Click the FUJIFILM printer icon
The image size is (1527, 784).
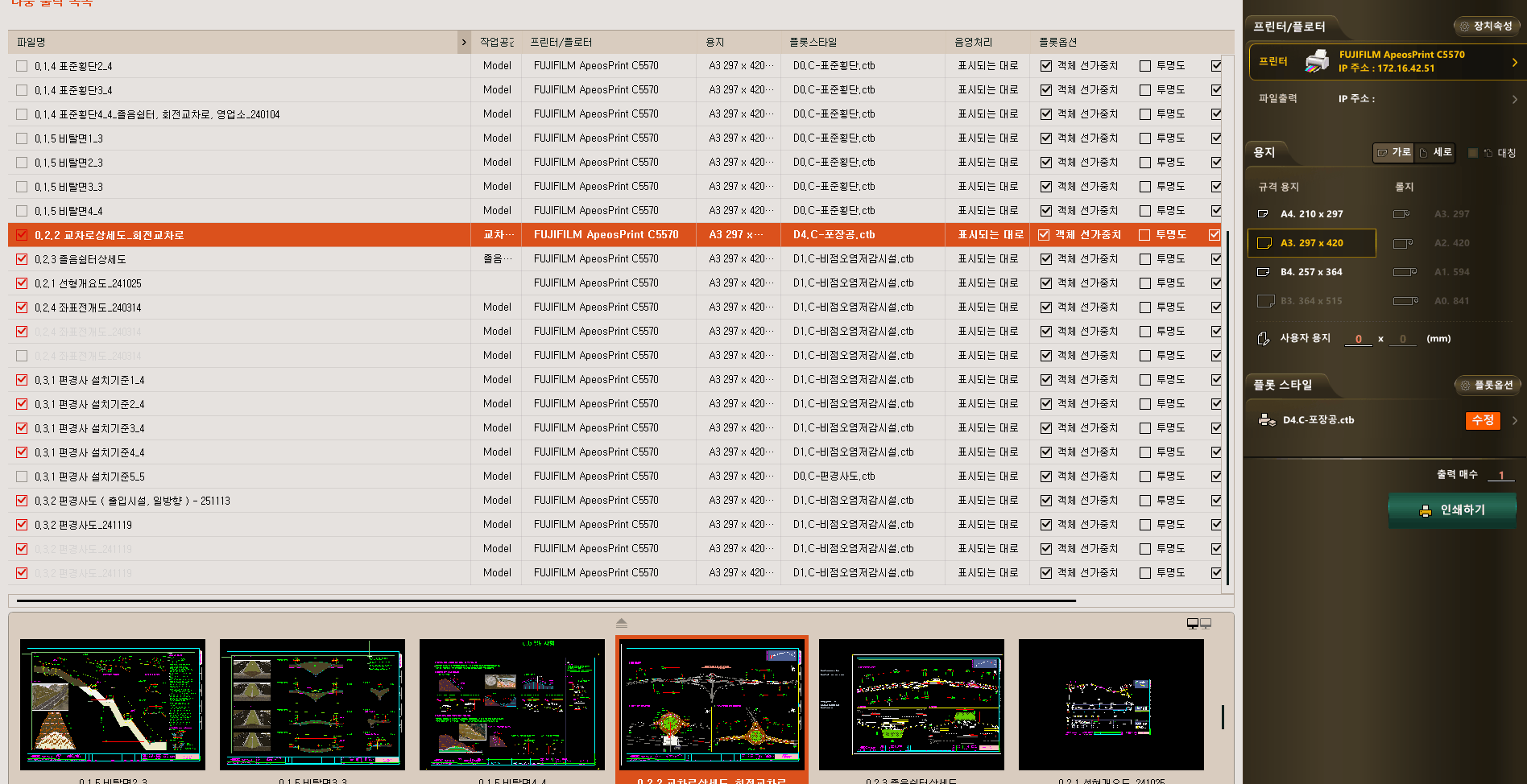click(1318, 60)
